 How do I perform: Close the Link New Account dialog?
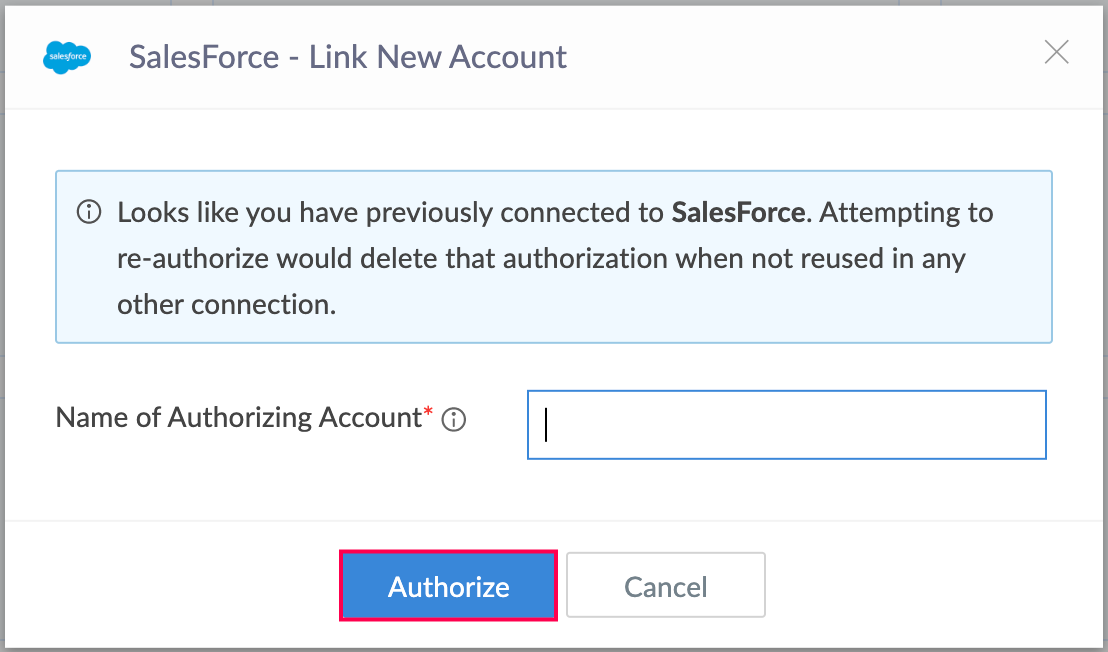pos(1056,53)
